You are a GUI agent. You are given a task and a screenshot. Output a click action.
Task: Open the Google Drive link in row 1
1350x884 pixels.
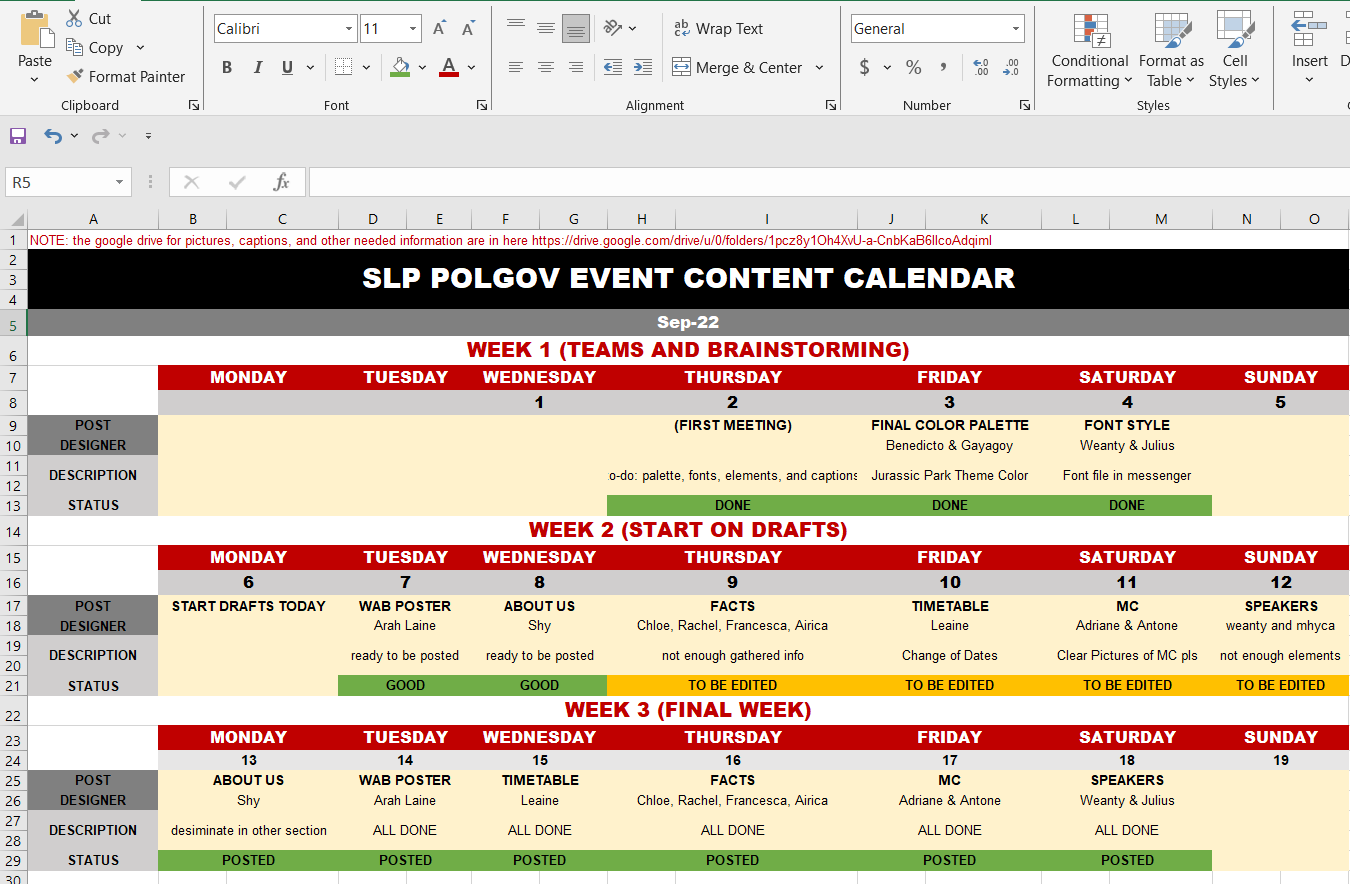[762, 240]
